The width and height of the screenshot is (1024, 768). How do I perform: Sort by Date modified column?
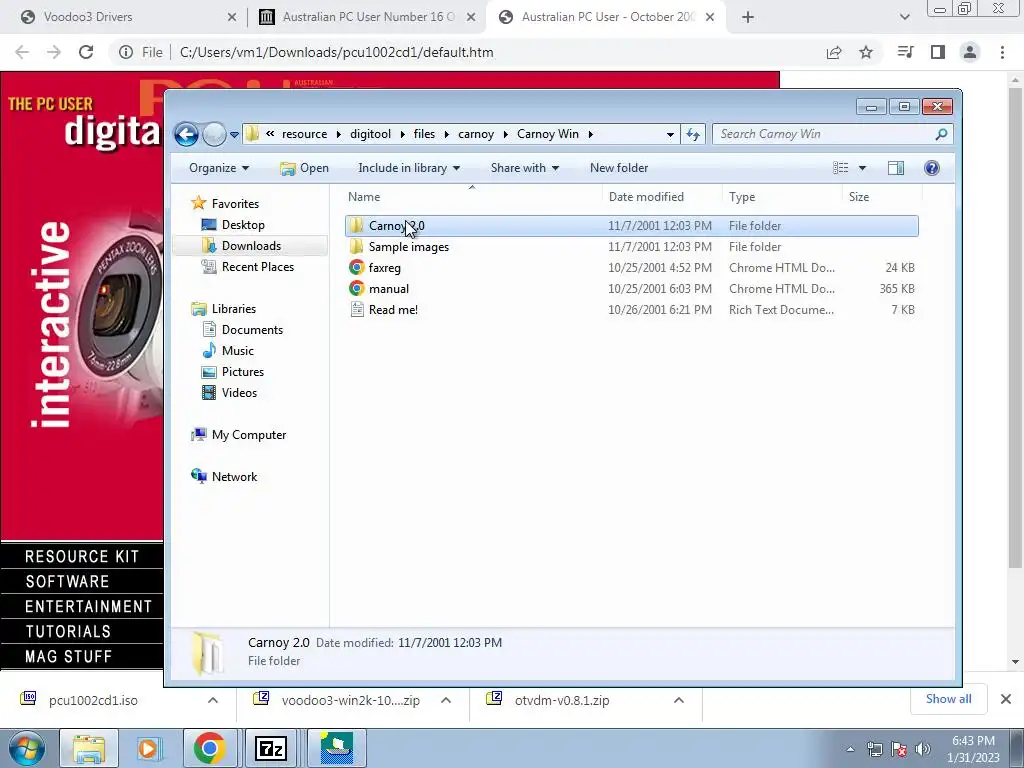(662, 197)
